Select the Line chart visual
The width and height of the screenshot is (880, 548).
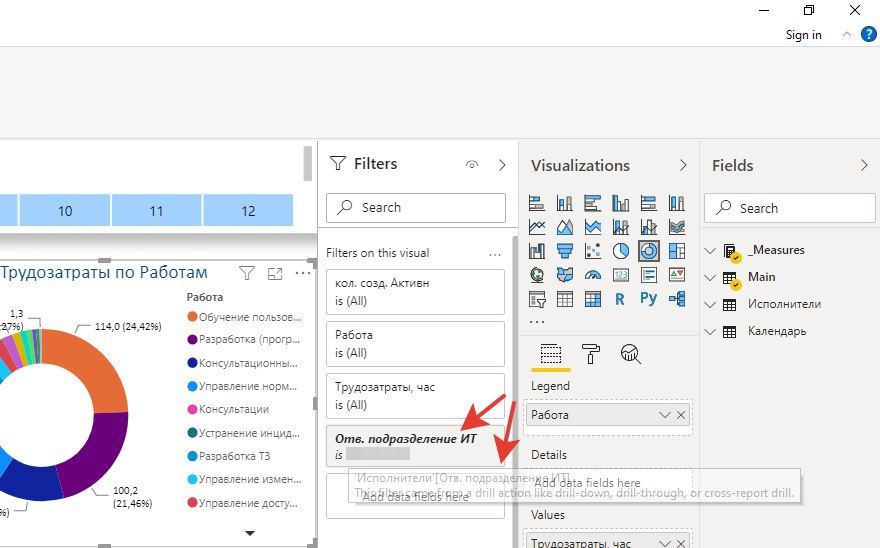coord(537,227)
